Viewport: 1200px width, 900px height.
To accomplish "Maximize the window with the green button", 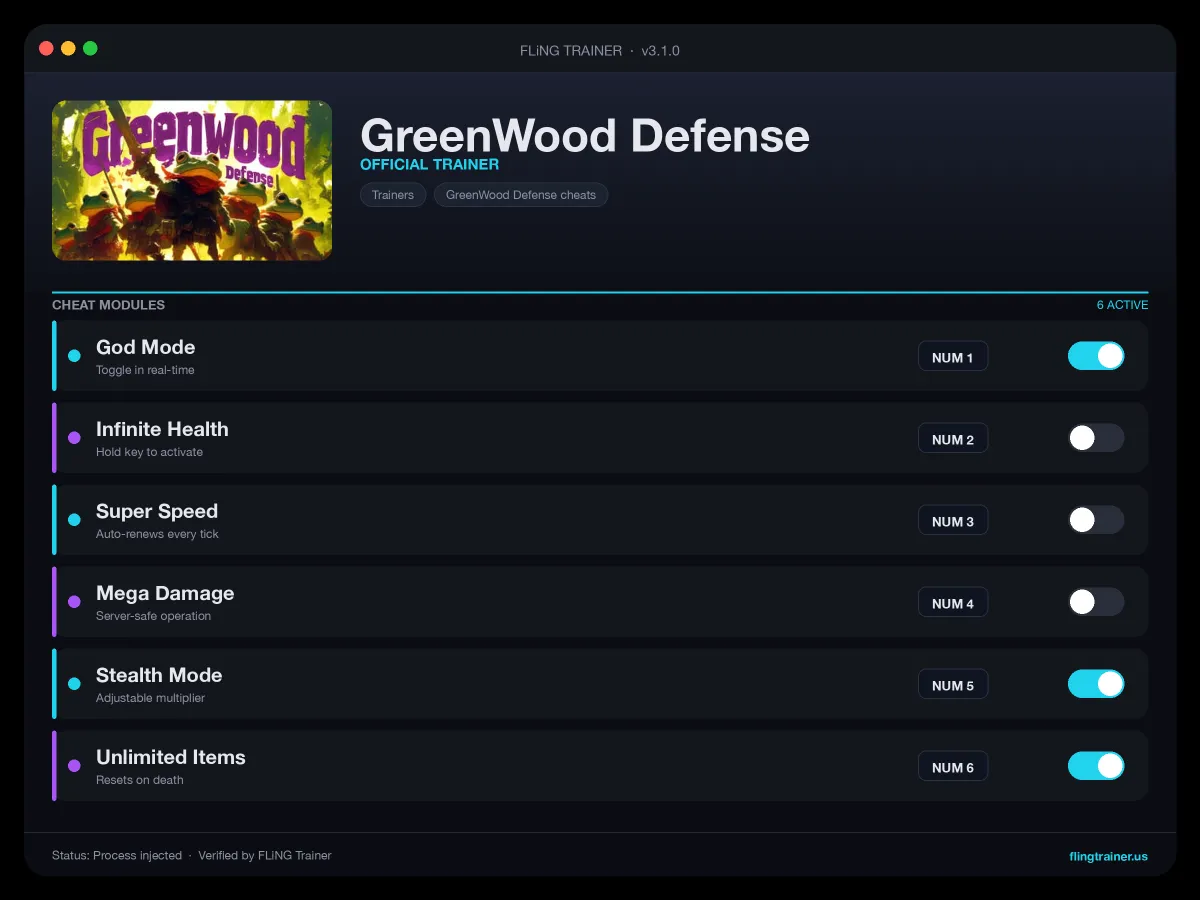I will click(x=90, y=48).
